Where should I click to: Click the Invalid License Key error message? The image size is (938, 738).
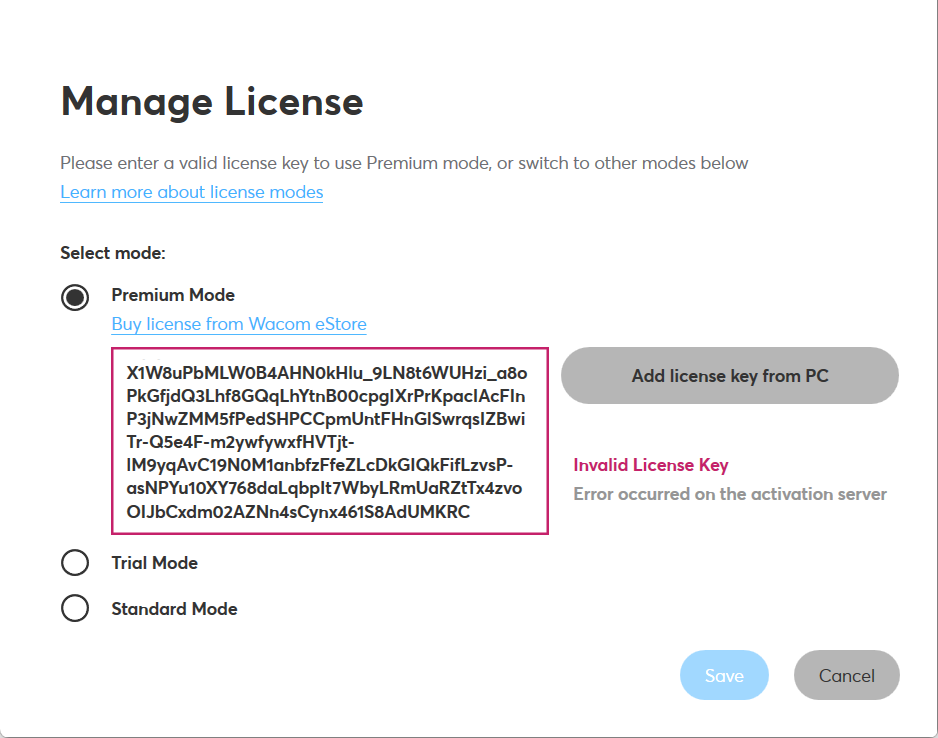pyautogui.click(x=650, y=465)
